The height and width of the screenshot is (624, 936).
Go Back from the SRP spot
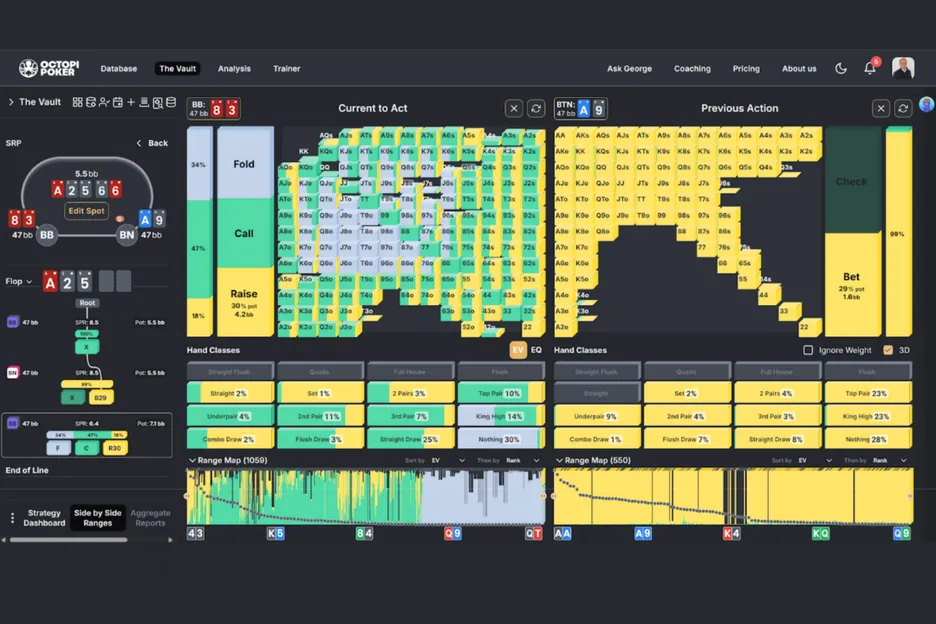(x=152, y=143)
